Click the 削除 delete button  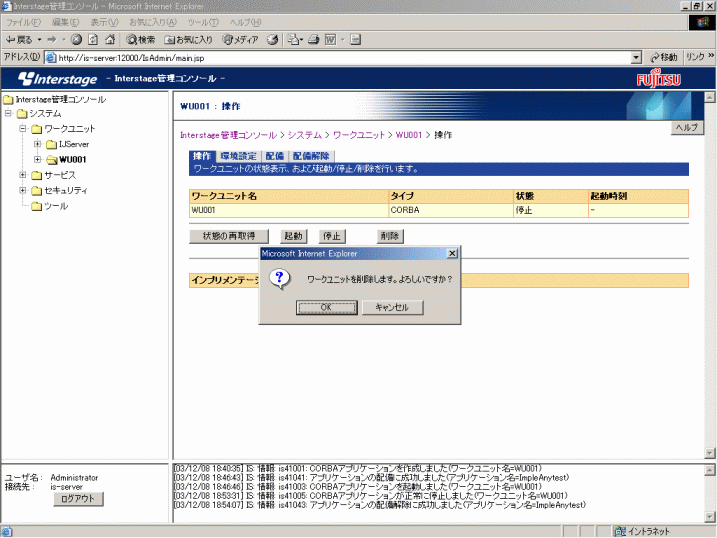point(390,236)
